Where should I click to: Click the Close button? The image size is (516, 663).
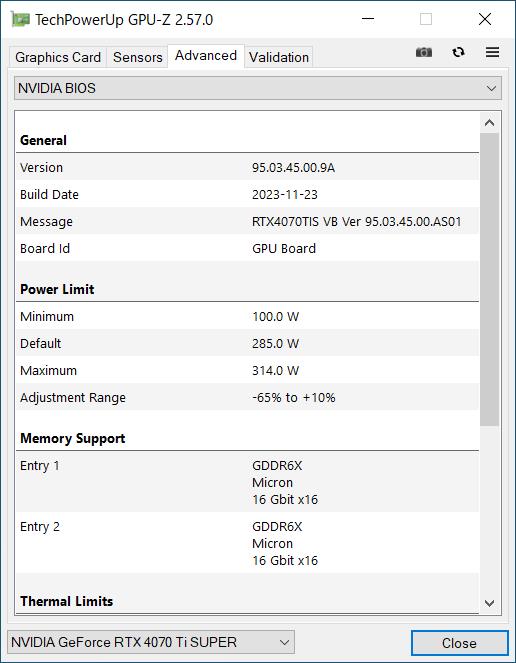[x=459, y=643]
